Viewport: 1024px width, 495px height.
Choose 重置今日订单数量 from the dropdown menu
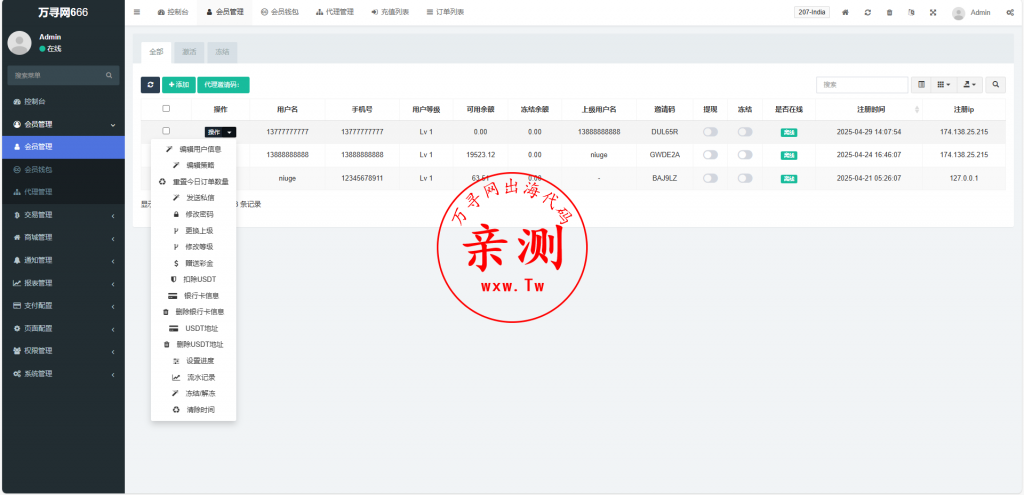[193, 182]
